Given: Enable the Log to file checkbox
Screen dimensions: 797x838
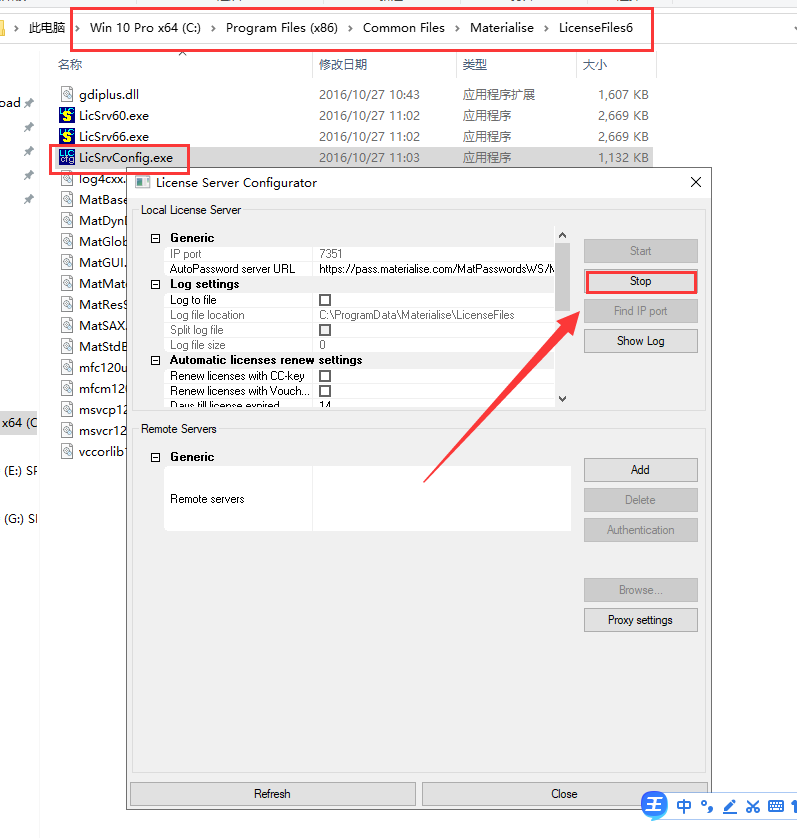Looking at the screenshot, I should (x=324, y=300).
